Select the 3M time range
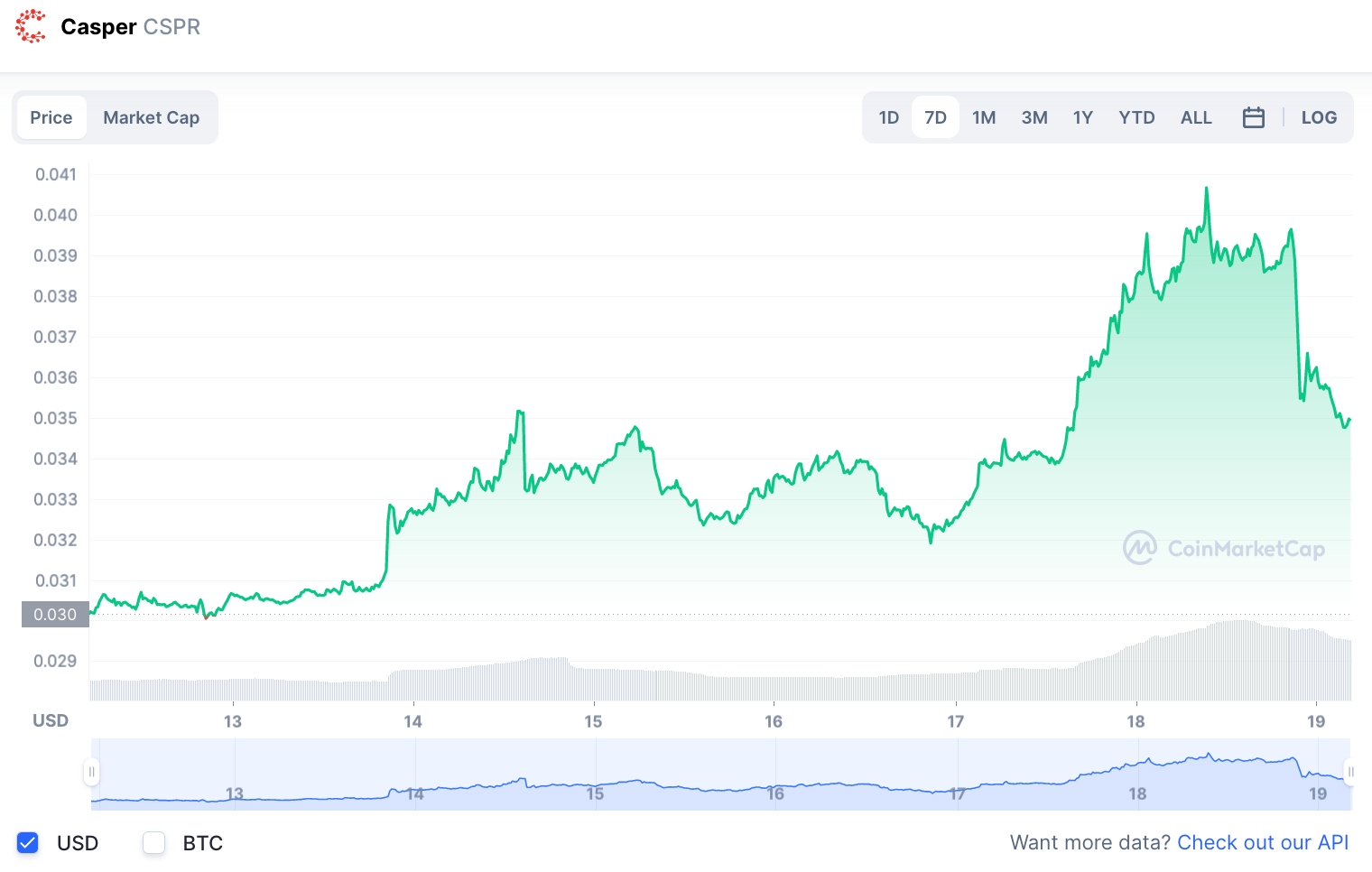1372x872 pixels. pyautogui.click(x=1034, y=117)
